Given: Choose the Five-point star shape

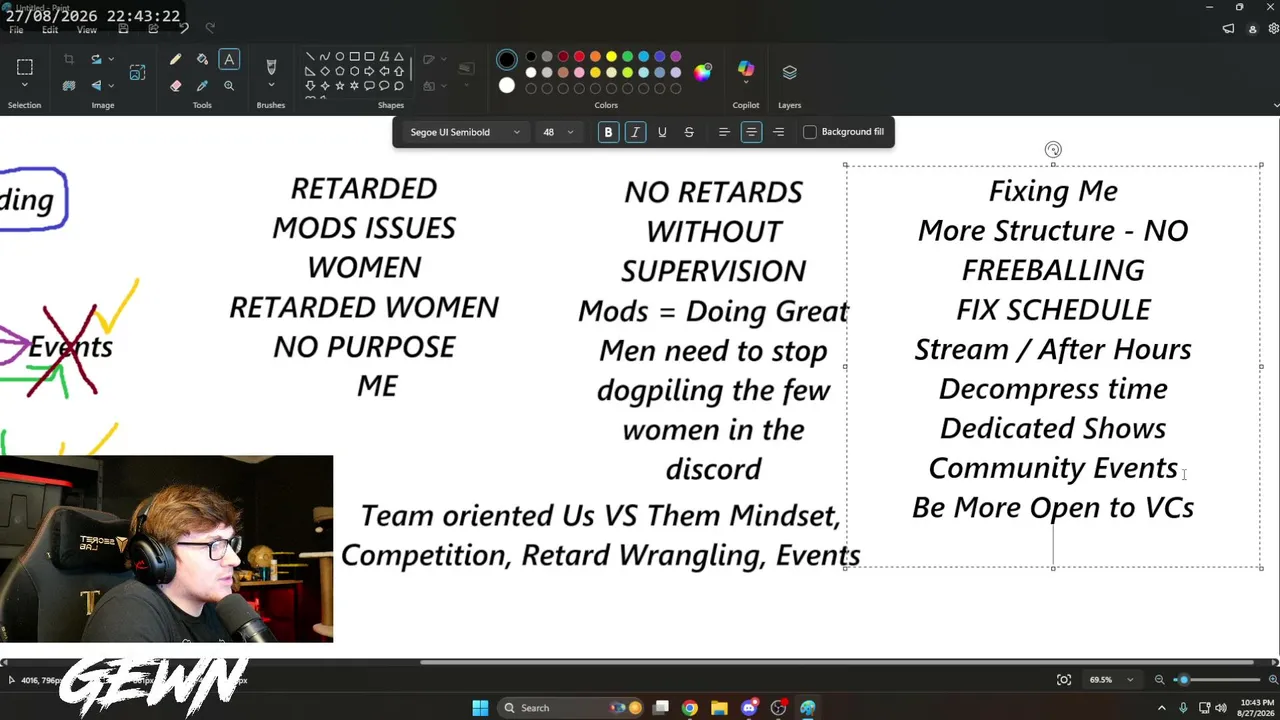Looking at the screenshot, I should point(340,86).
